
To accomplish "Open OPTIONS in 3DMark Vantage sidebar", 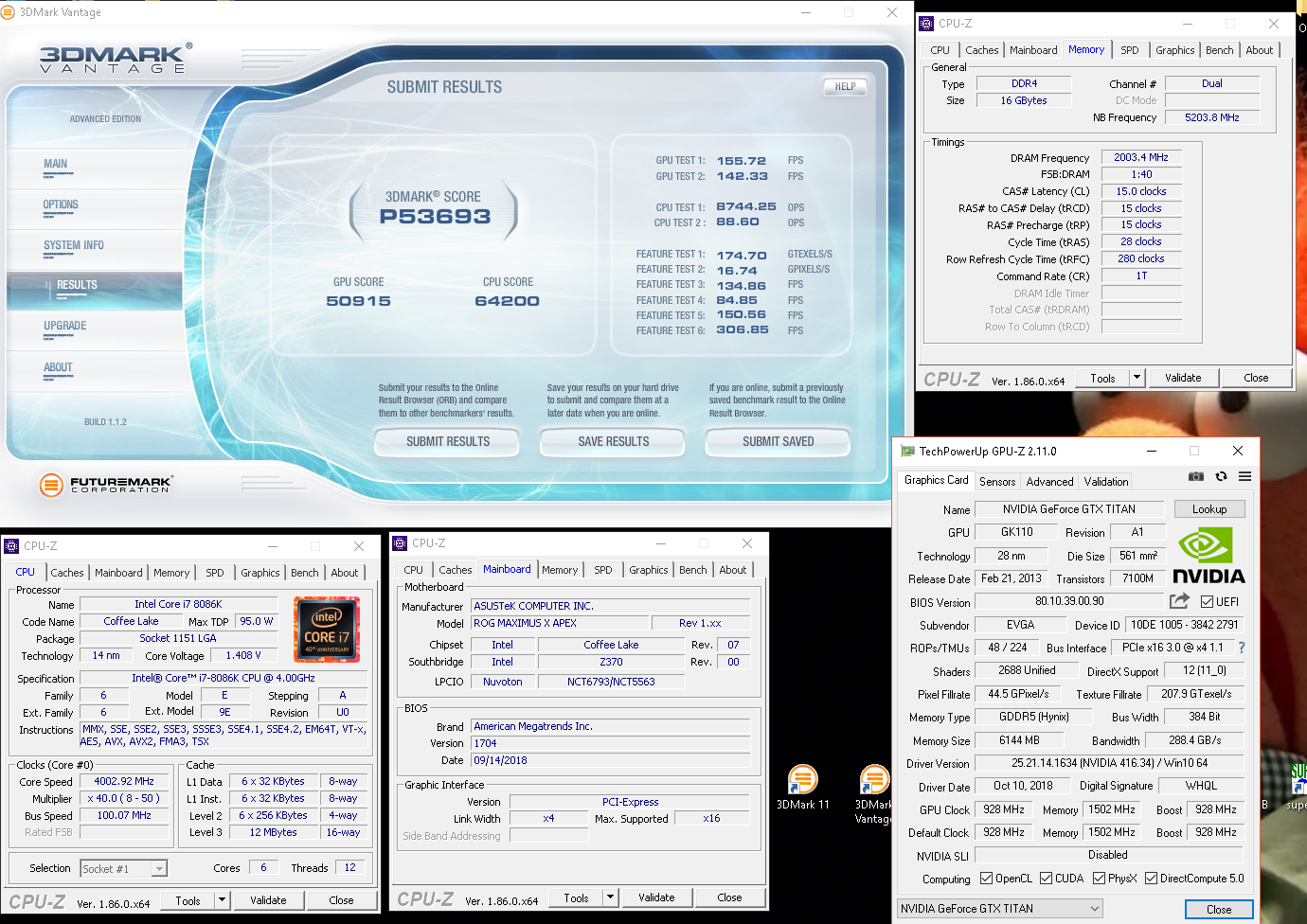I will click(61, 205).
